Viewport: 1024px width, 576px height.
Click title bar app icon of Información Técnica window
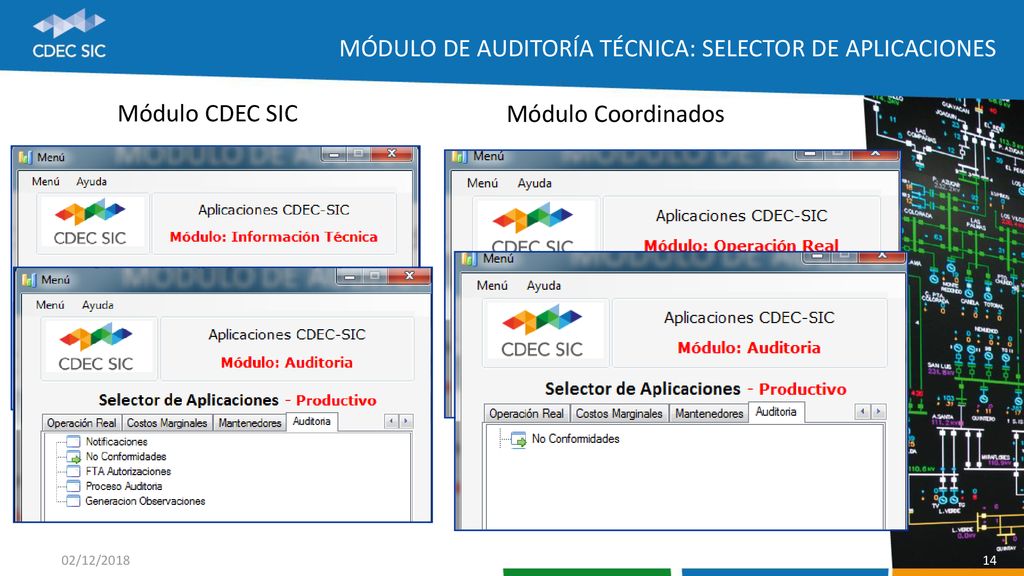[25, 157]
